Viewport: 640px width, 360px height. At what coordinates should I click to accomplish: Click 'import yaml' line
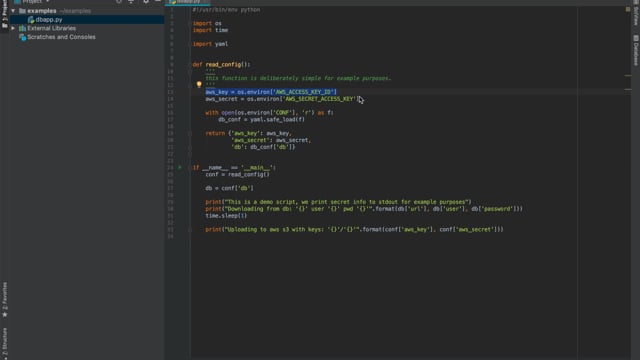click(x=210, y=44)
